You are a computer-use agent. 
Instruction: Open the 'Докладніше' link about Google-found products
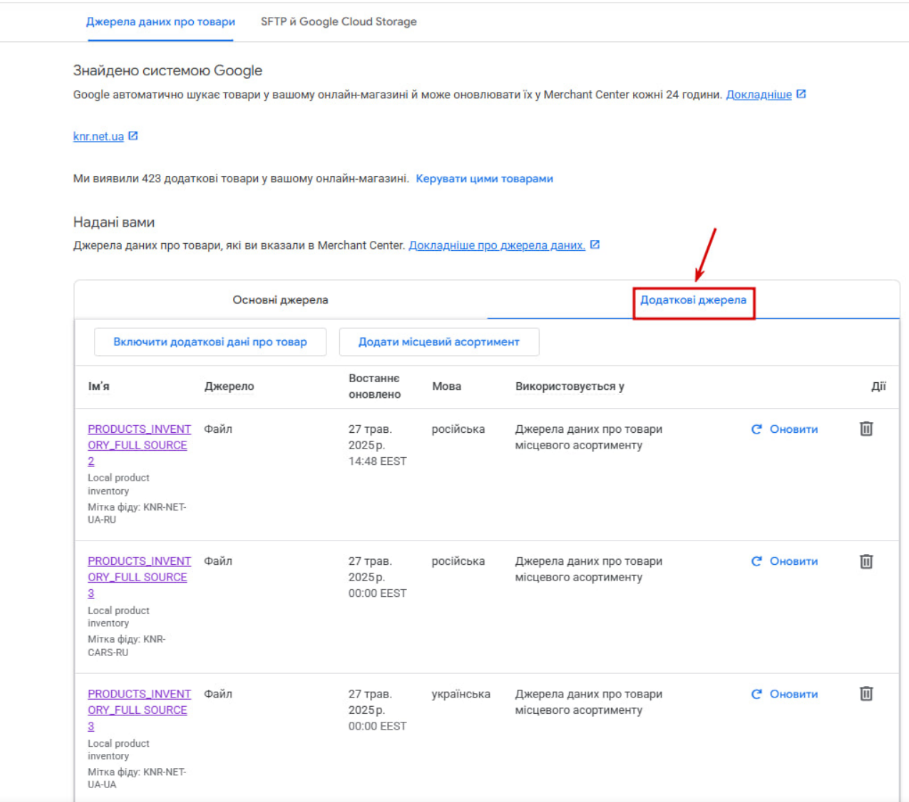coord(758,95)
